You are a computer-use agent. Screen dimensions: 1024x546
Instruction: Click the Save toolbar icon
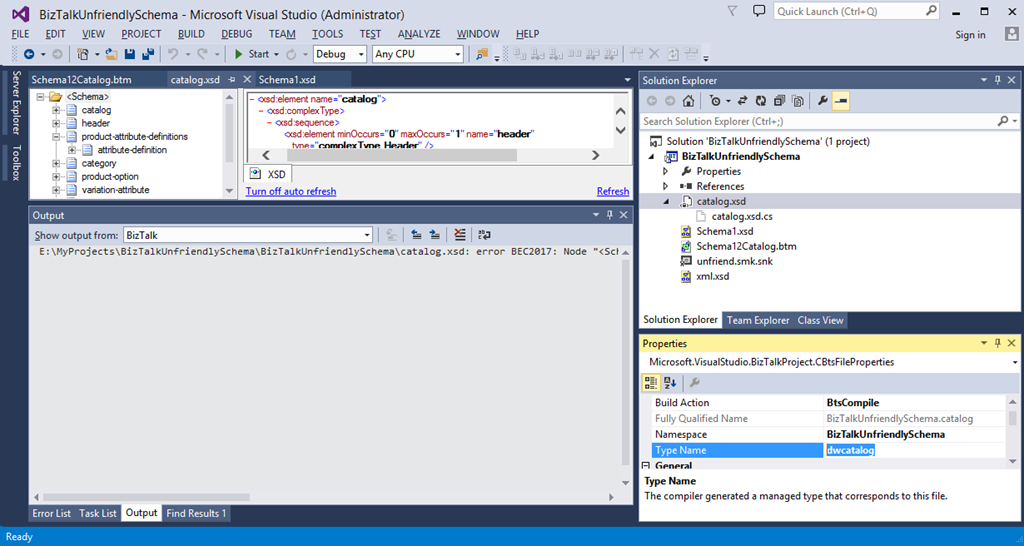[x=130, y=54]
